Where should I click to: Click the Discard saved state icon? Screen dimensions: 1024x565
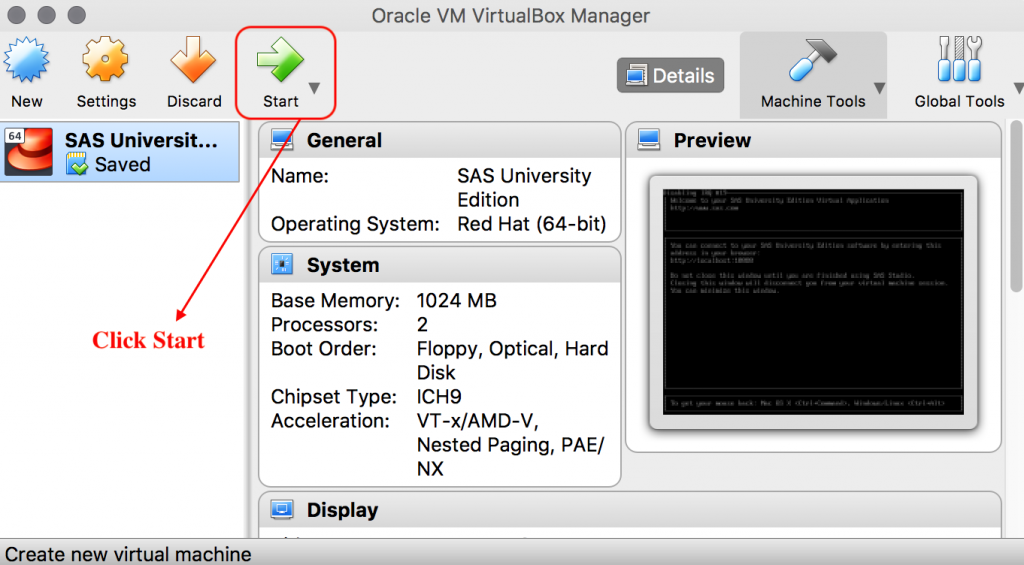tap(193, 59)
